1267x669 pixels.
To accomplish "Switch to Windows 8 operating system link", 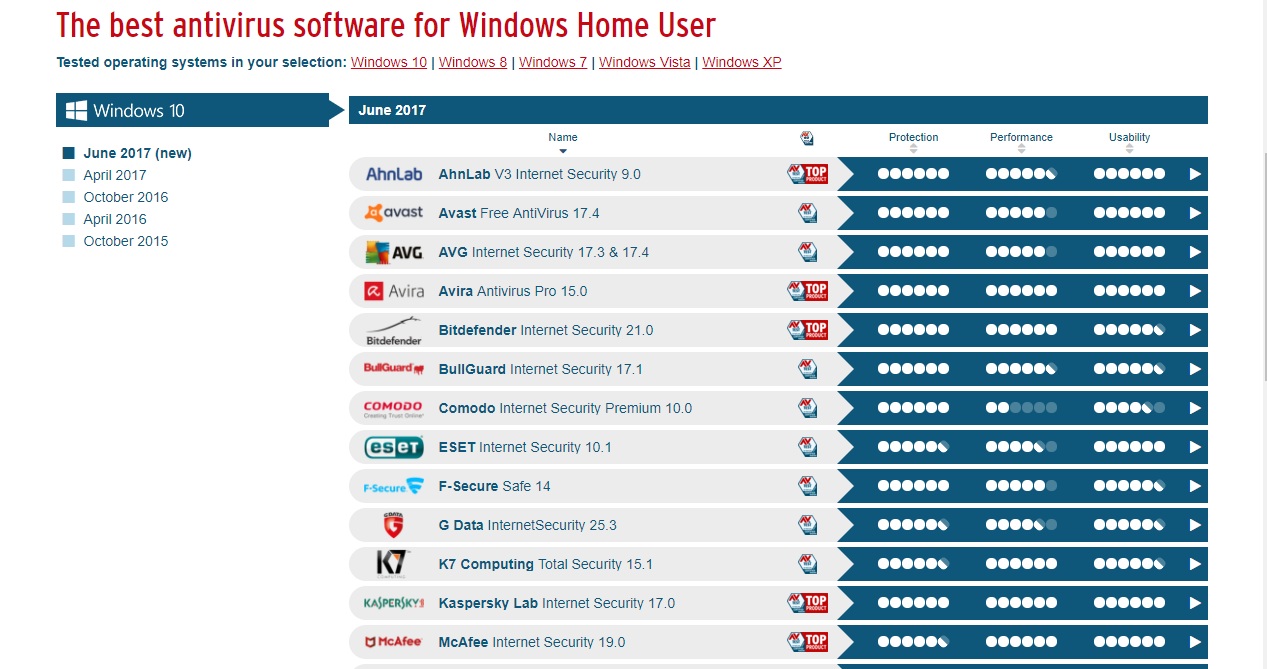I will [473, 62].
